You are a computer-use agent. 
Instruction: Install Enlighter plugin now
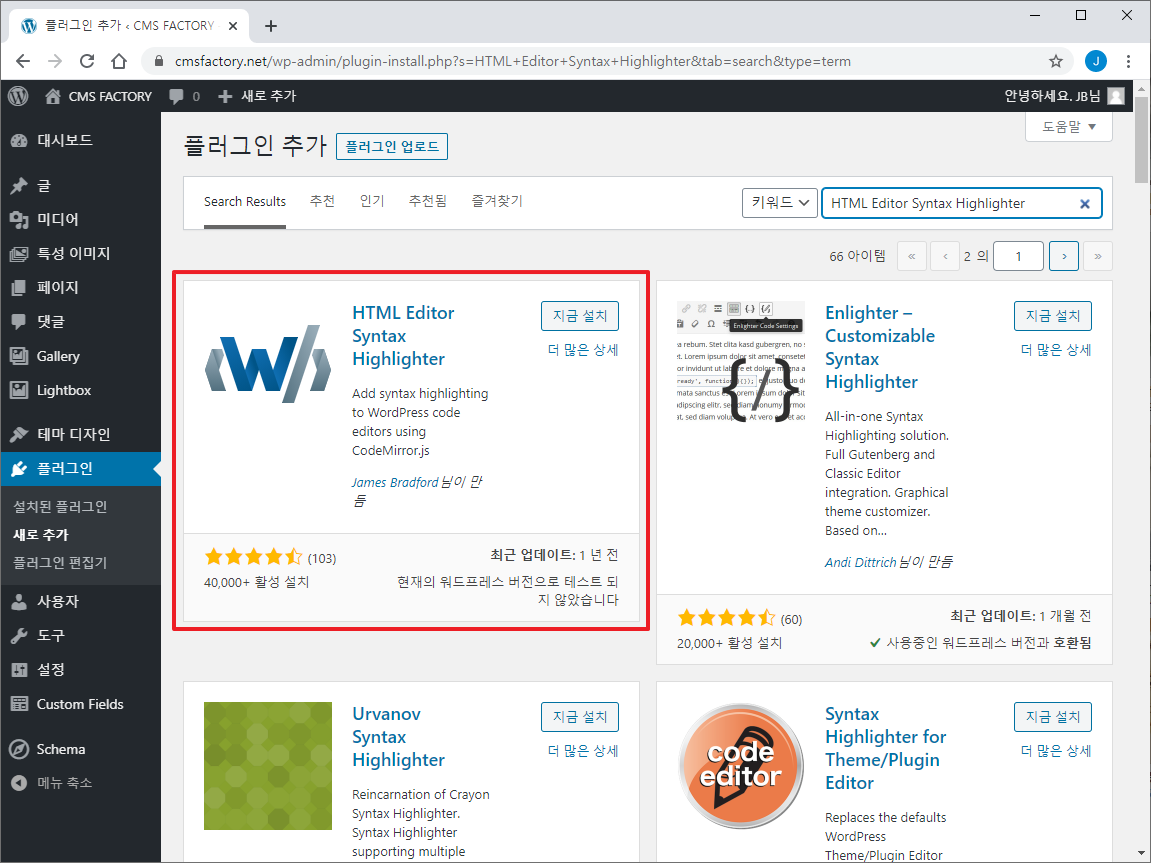1053,316
